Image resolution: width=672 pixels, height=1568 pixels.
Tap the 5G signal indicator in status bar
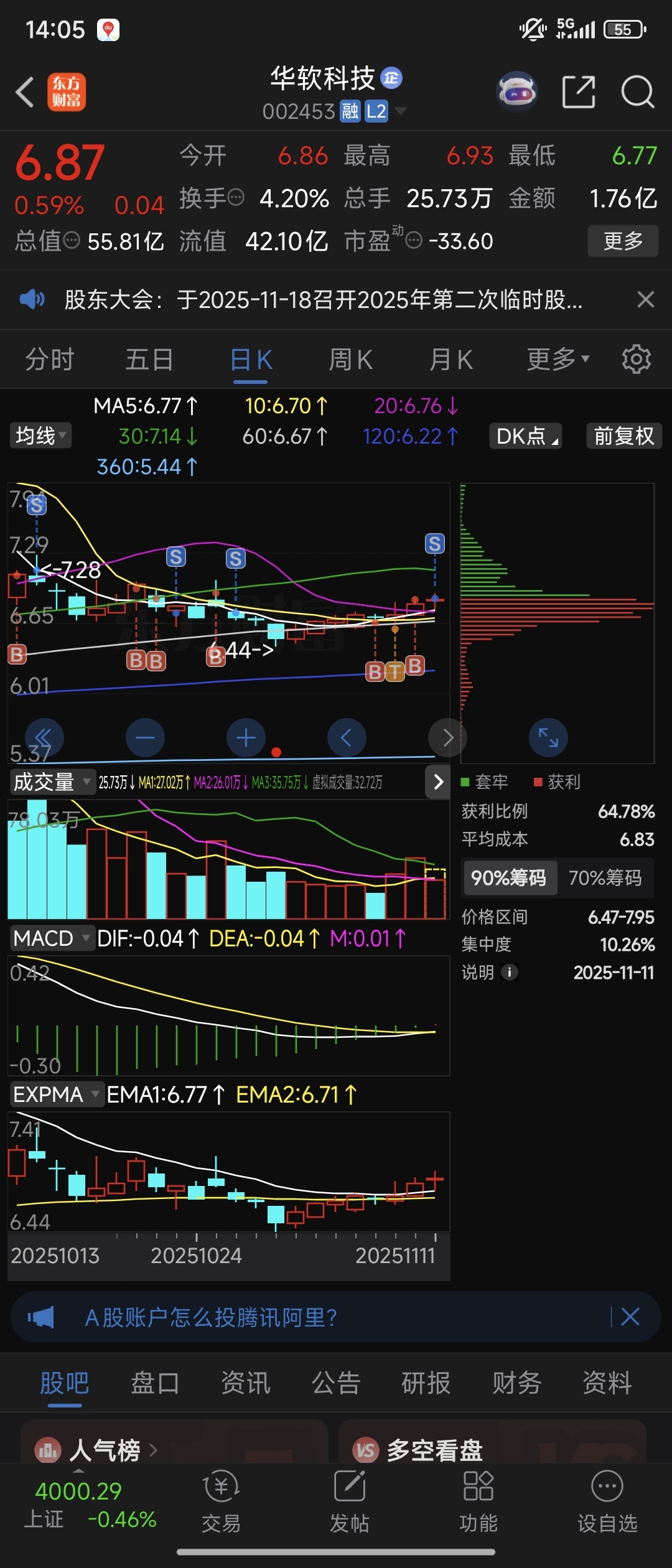pos(576,29)
